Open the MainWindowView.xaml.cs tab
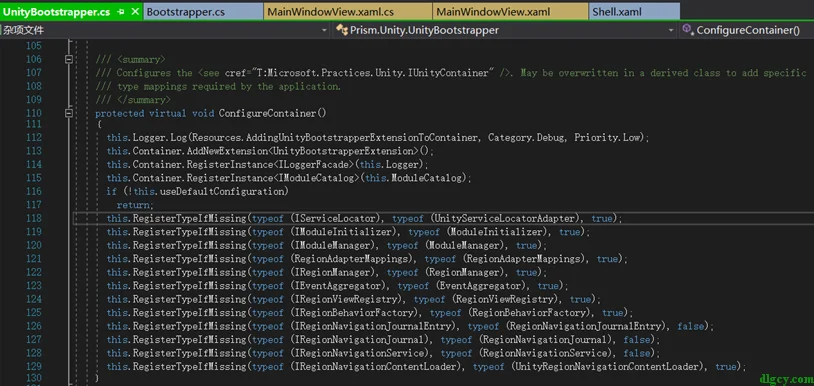The width and height of the screenshot is (814, 386). point(348,11)
